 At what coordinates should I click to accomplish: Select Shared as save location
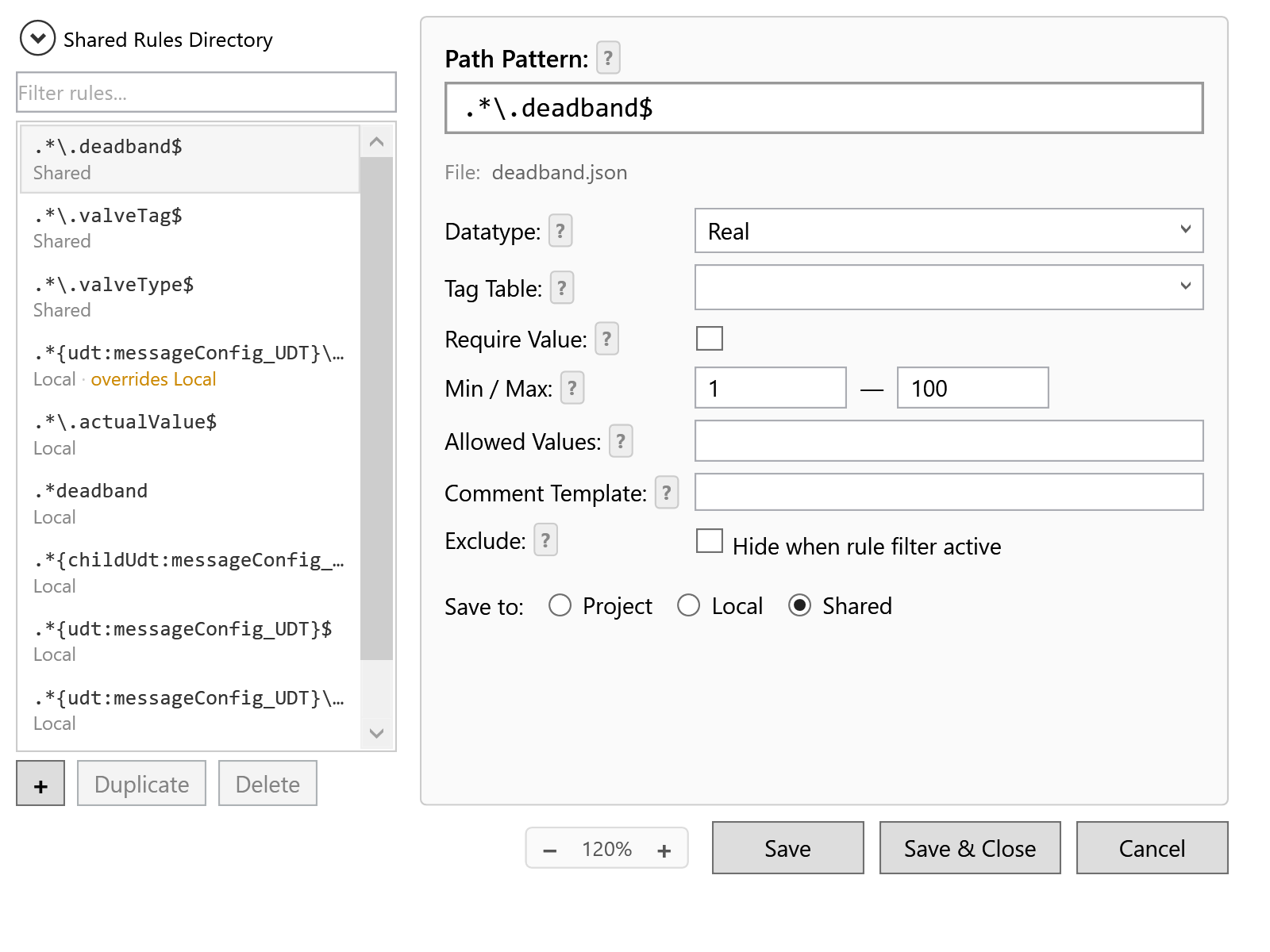click(800, 605)
